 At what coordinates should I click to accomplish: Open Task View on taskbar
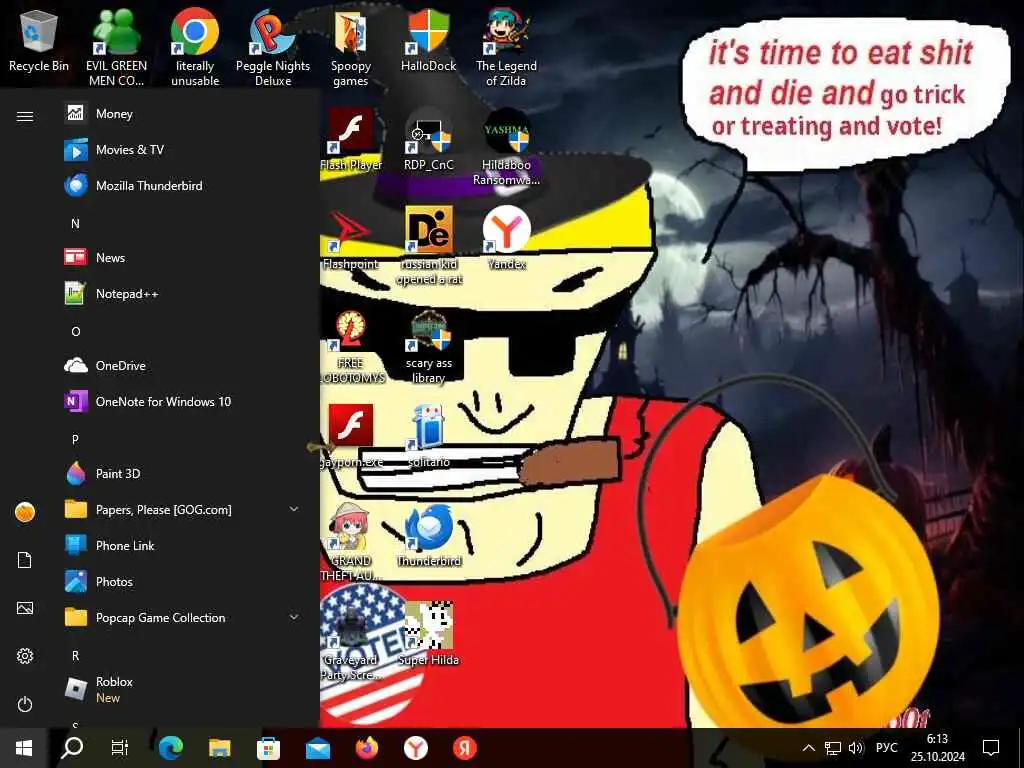[120, 748]
